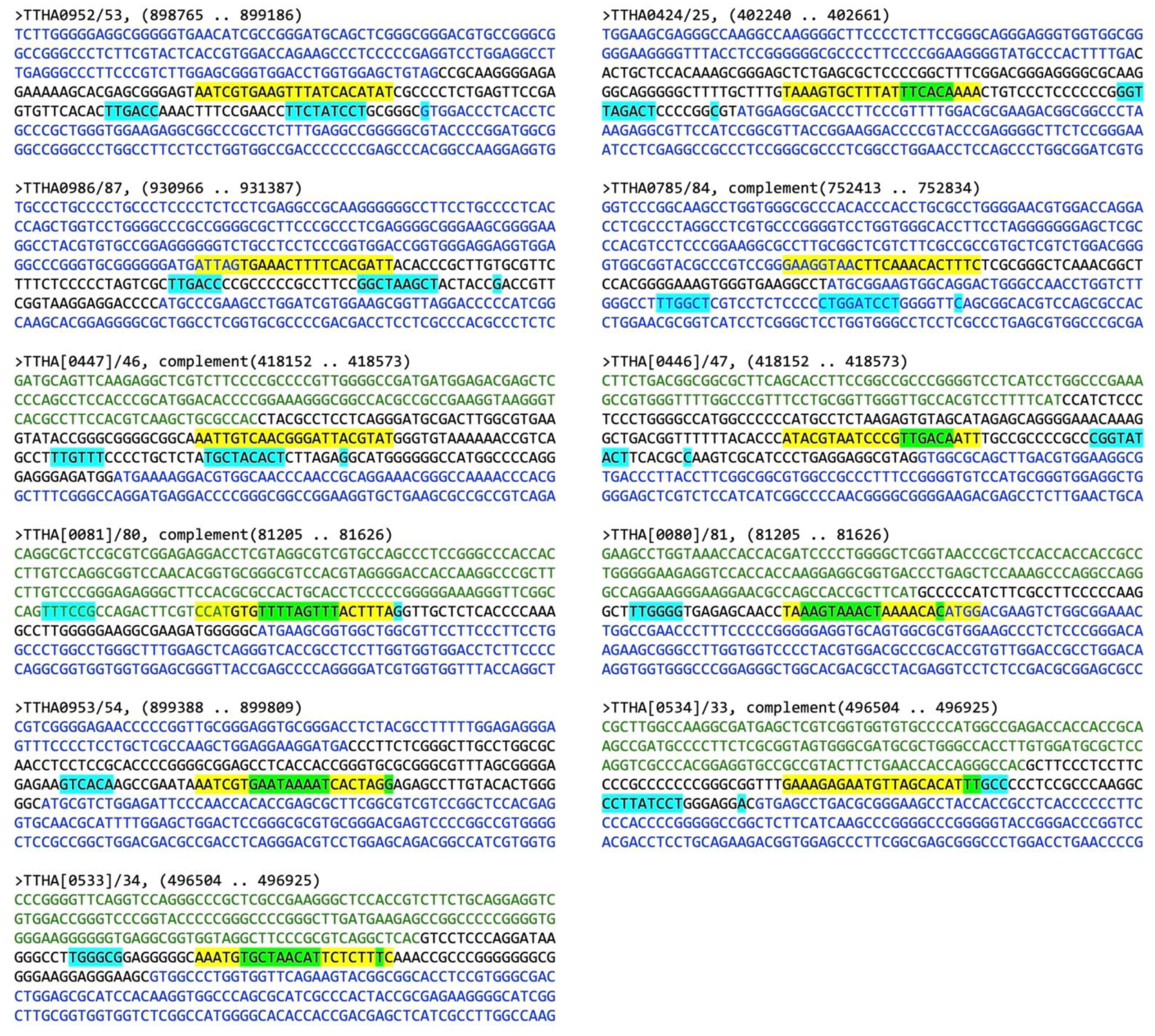Click the >TTHA0424/25 sequence header

[x=745, y=15]
